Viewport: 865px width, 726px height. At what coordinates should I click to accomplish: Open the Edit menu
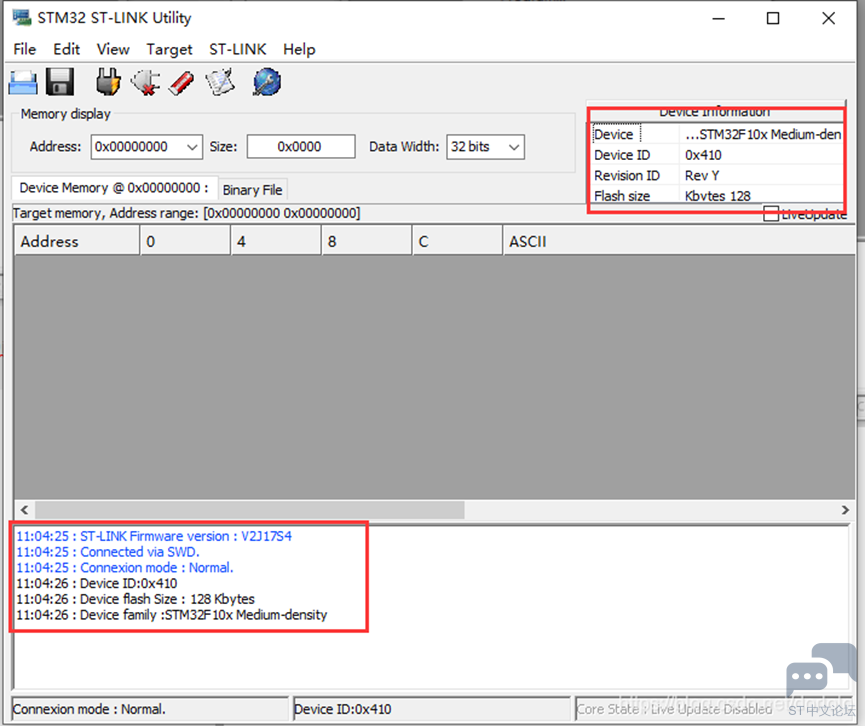(x=66, y=49)
